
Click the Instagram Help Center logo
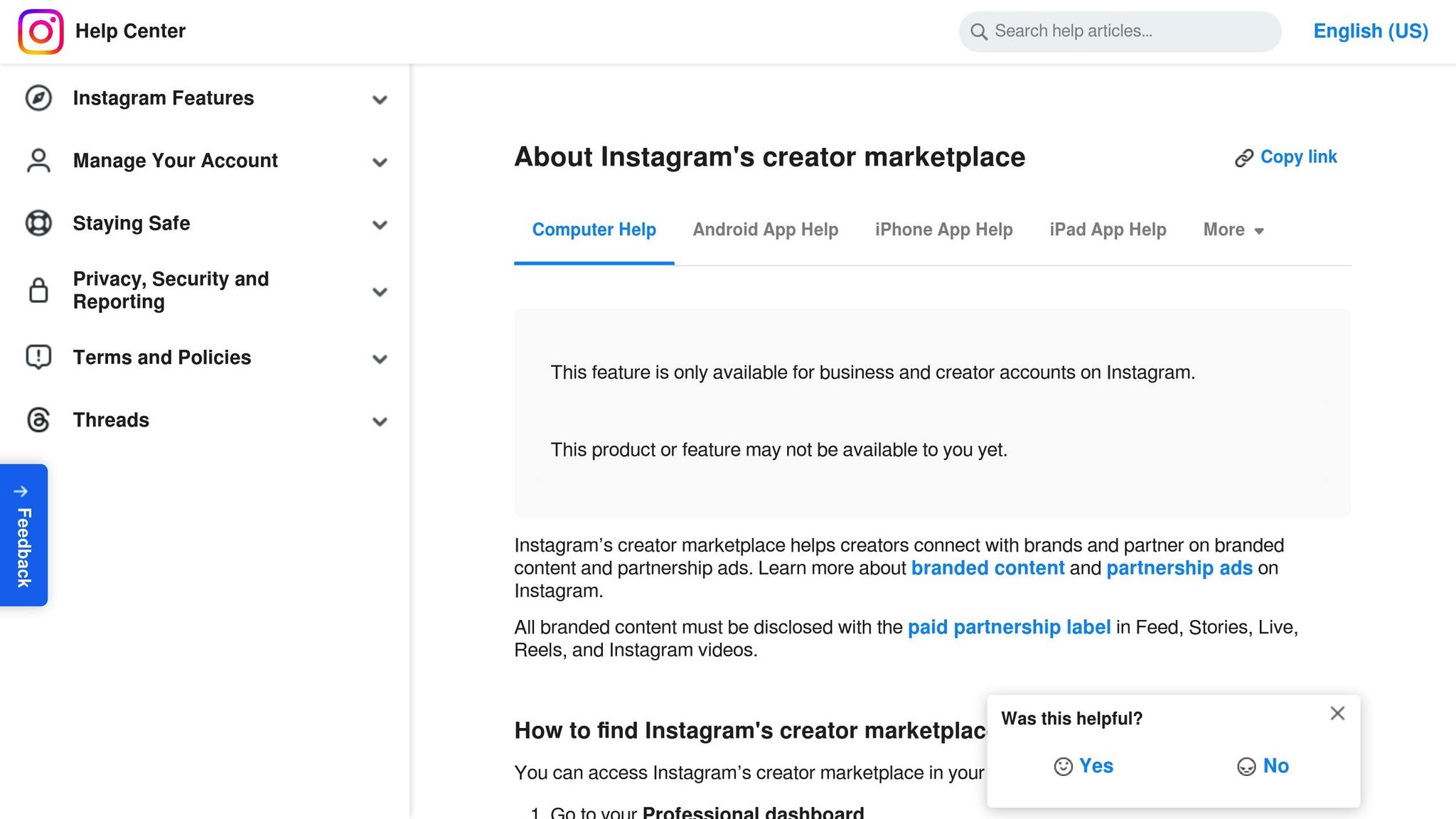pos(41,31)
